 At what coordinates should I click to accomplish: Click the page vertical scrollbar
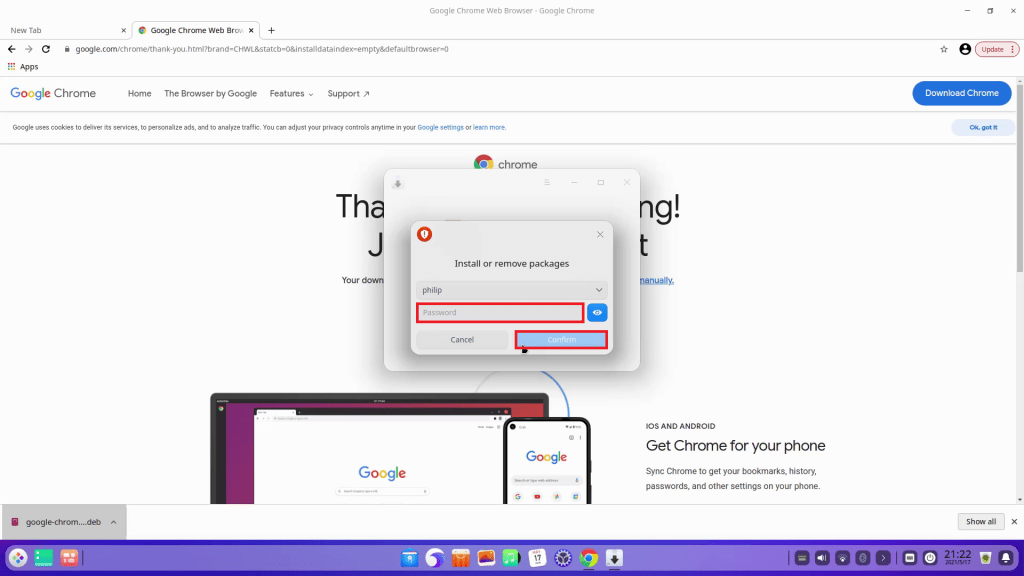[x=1019, y=176]
